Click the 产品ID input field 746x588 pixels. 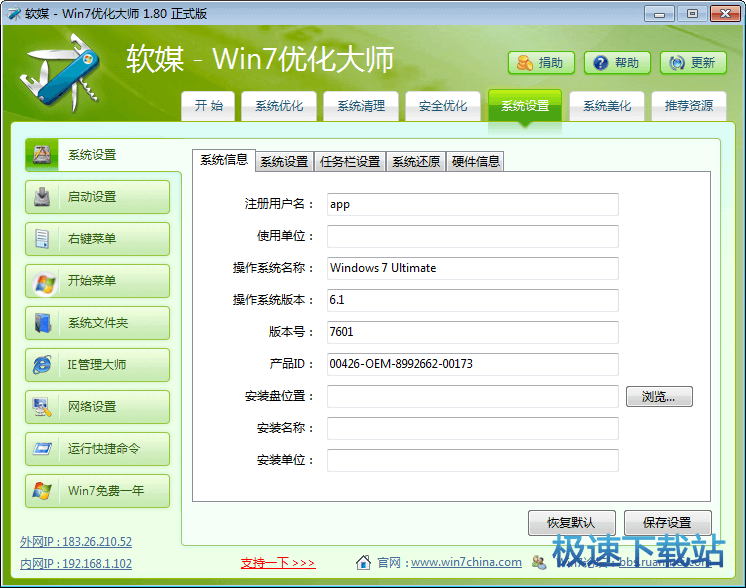(472, 364)
